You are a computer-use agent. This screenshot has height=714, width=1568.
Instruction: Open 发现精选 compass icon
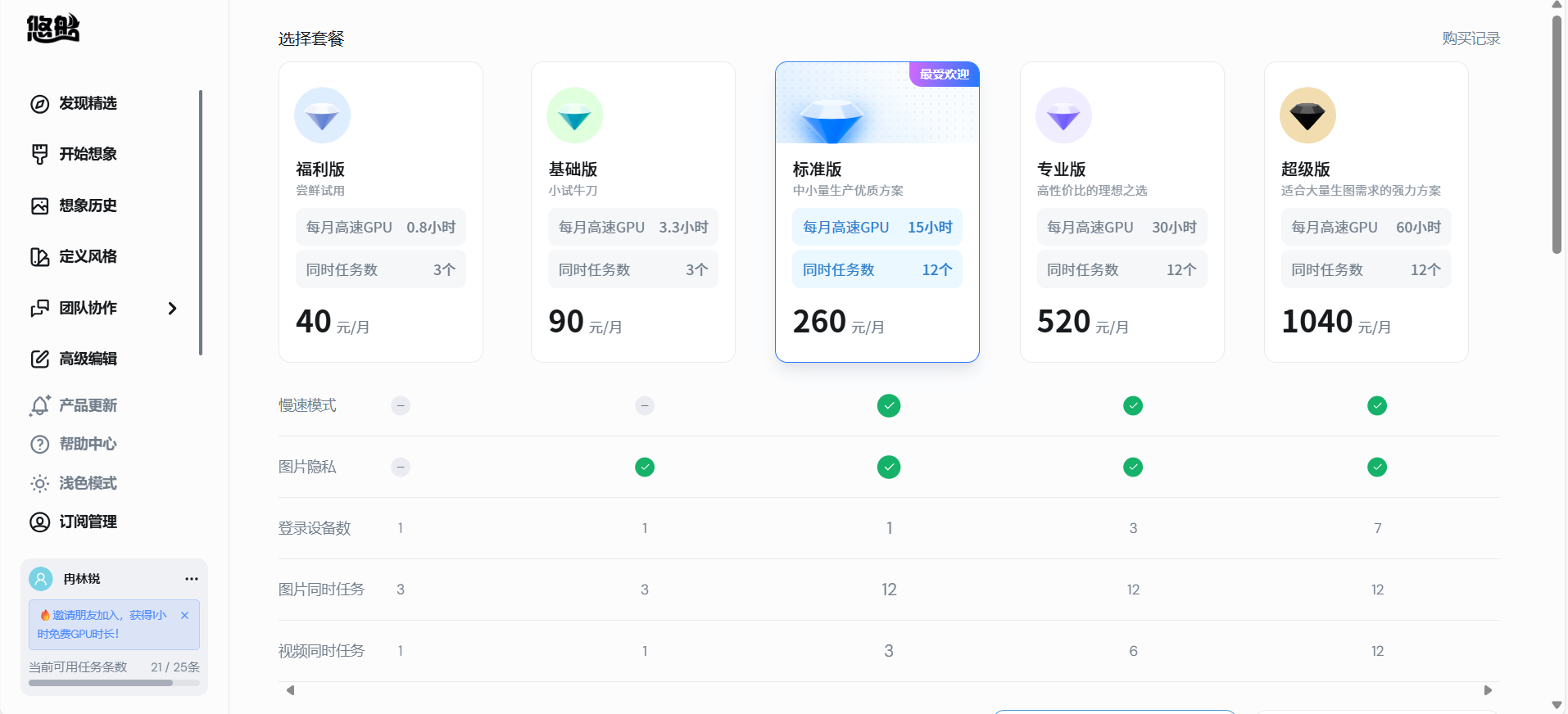pos(39,104)
